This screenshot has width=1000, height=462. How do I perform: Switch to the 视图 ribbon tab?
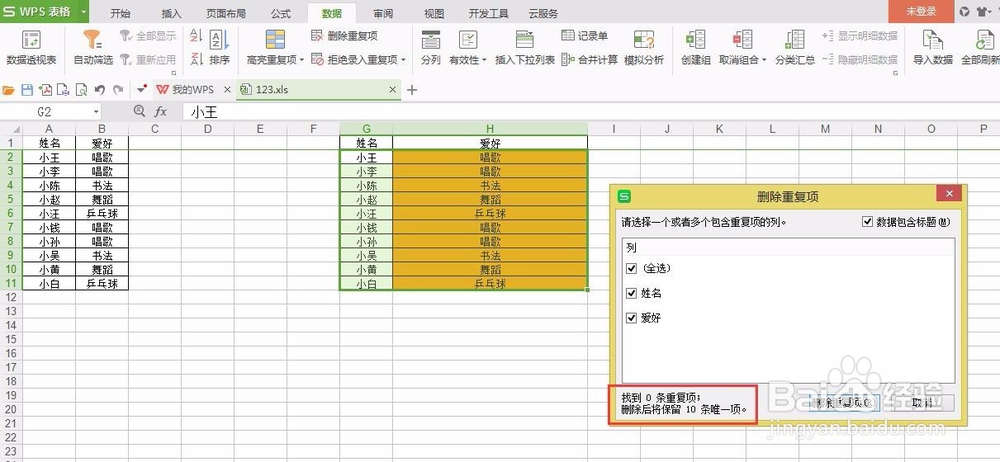click(434, 13)
